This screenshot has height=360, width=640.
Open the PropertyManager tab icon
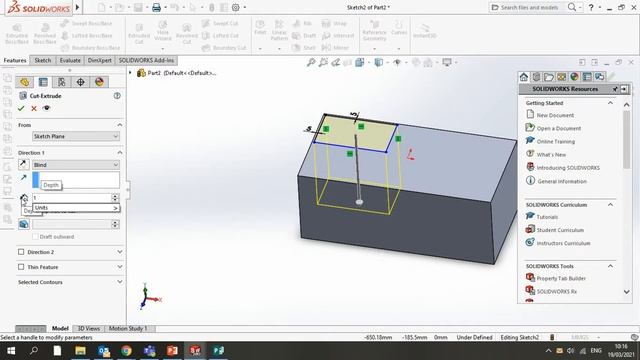pyautogui.click(x=43, y=82)
